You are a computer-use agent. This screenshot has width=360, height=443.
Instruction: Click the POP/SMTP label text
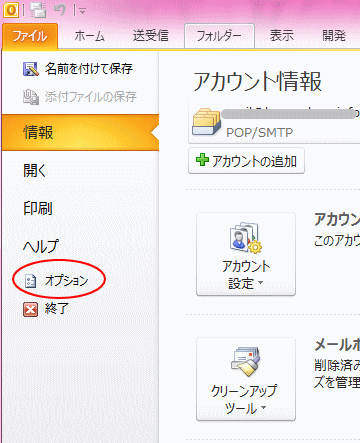pyautogui.click(x=259, y=133)
